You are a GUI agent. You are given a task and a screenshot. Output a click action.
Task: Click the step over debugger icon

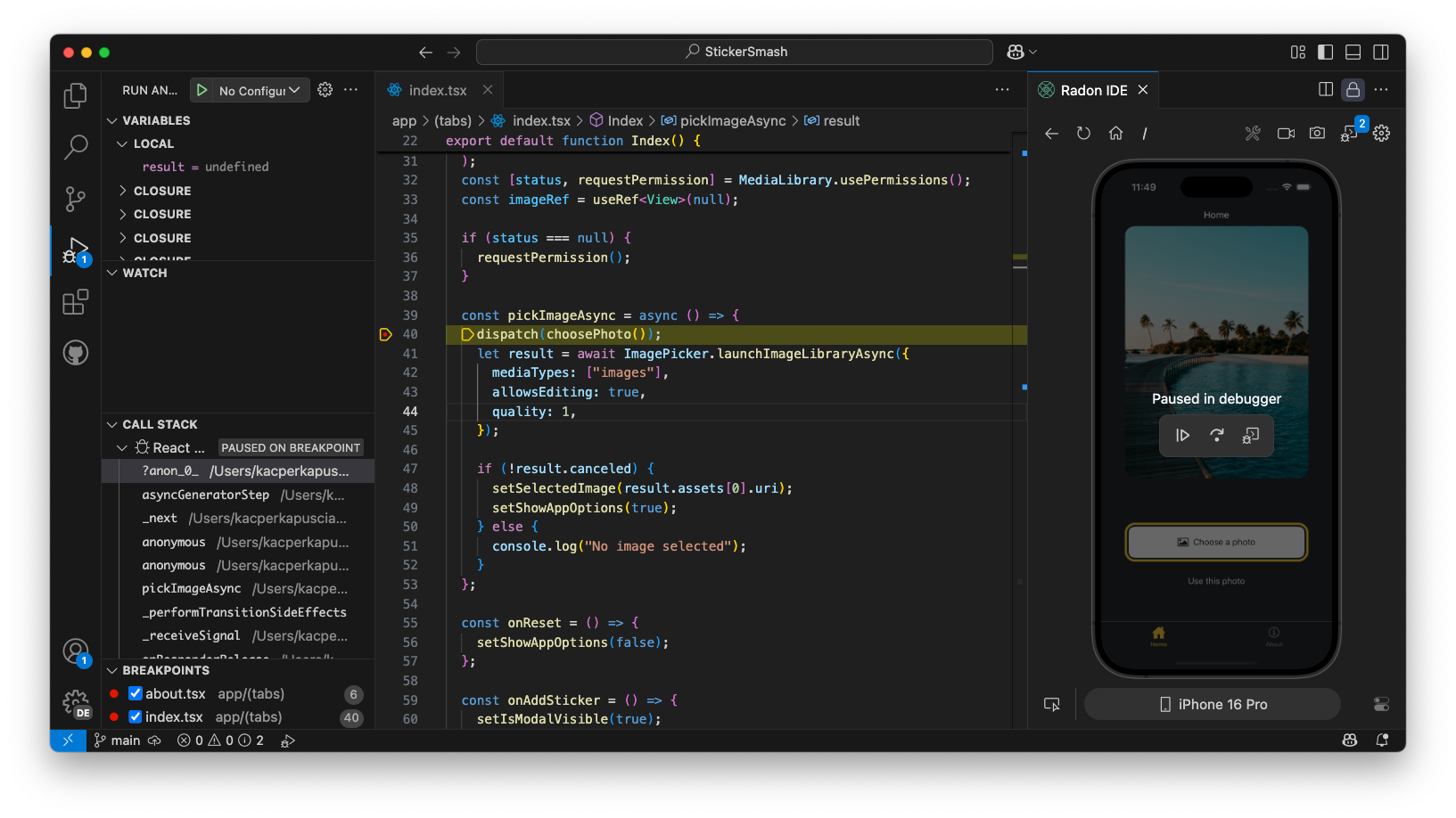(1216, 436)
